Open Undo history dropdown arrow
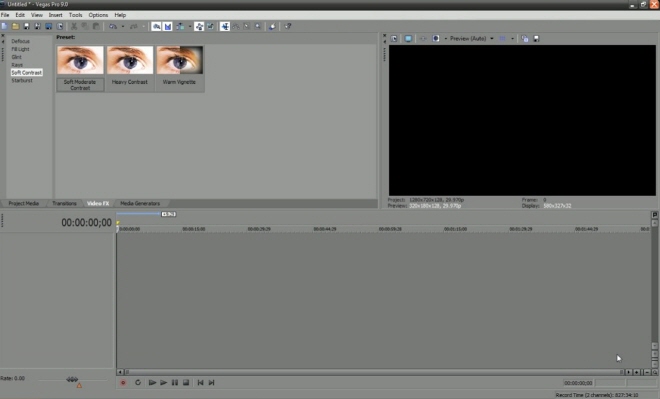This screenshot has height=399, width=660. coord(123,26)
